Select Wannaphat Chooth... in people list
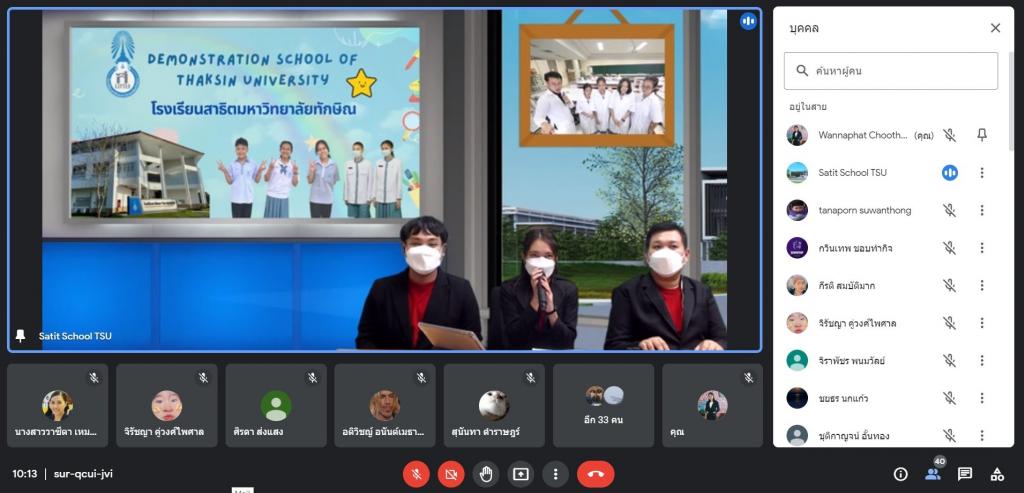Viewport: 1024px width, 493px height. click(x=863, y=135)
